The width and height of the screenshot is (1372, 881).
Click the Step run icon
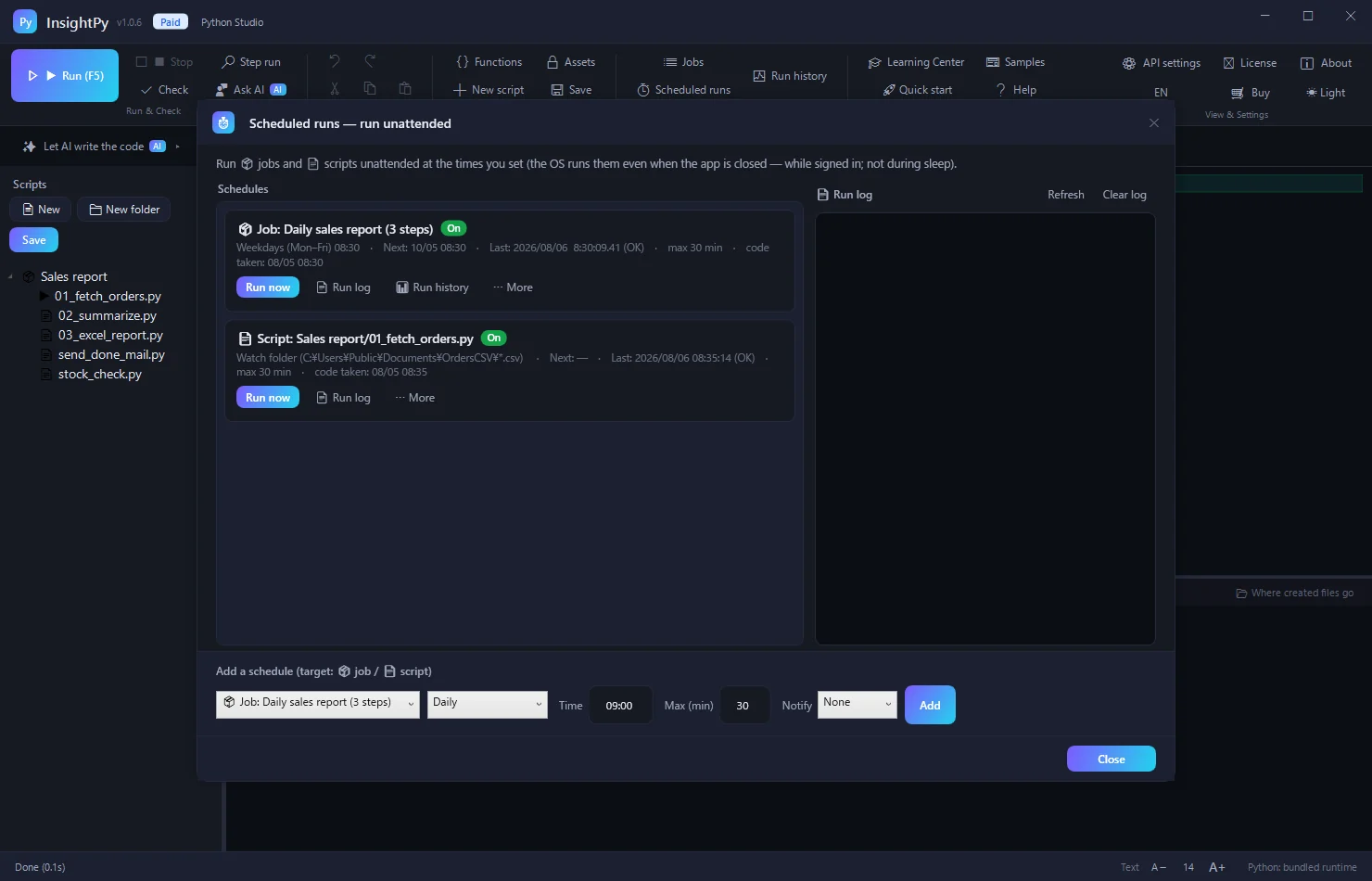point(251,62)
